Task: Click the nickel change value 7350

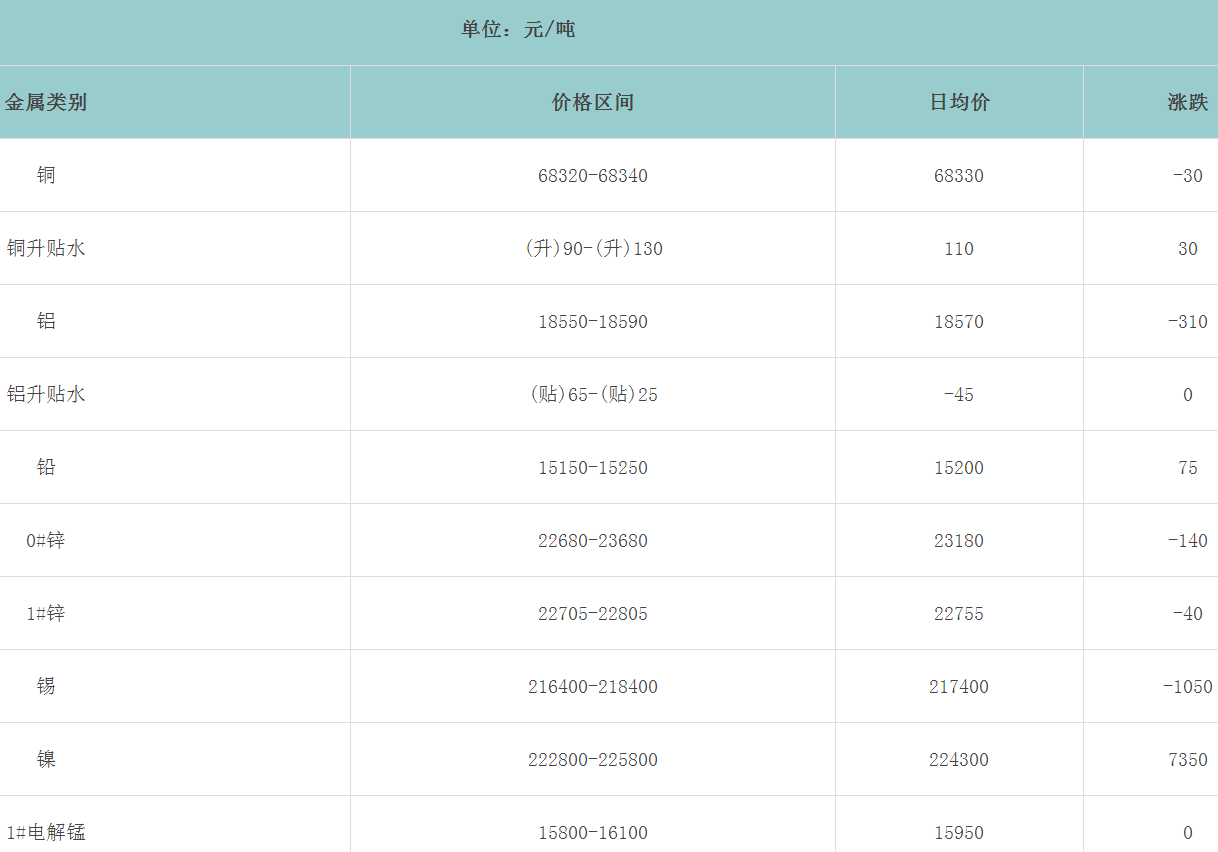Action: pyautogui.click(x=1187, y=760)
